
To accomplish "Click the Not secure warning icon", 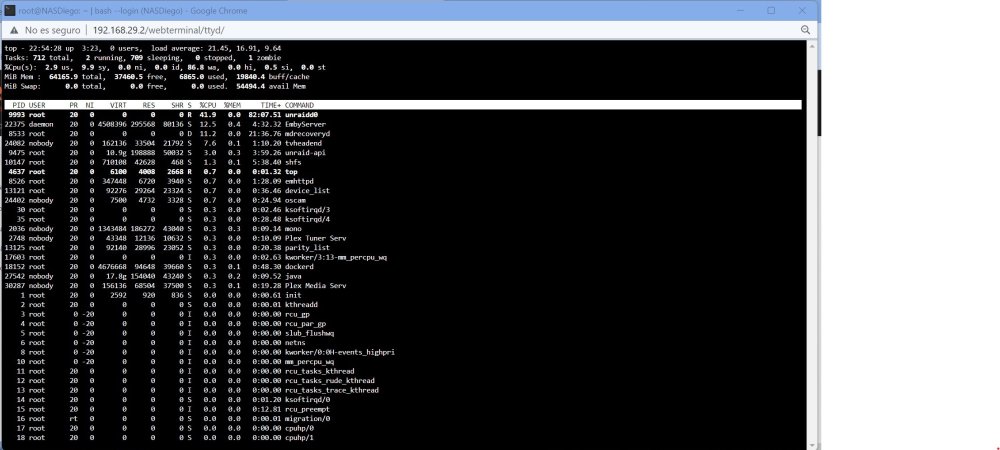I will pos(14,30).
